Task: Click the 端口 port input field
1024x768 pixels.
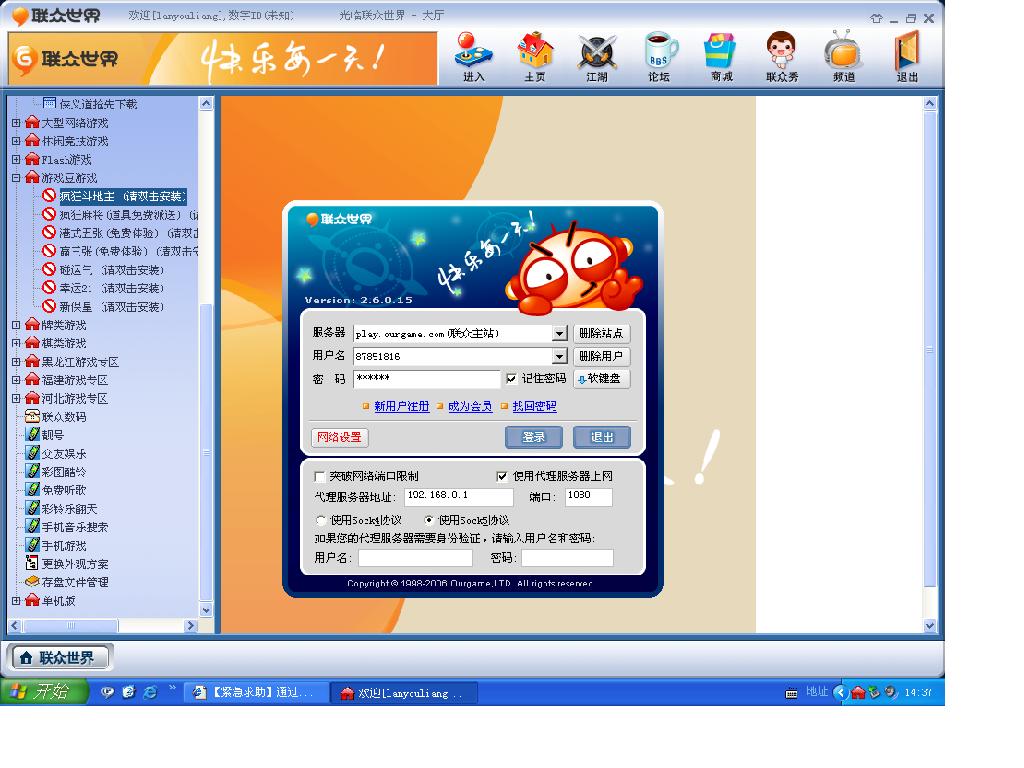Action: coord(588,497)
